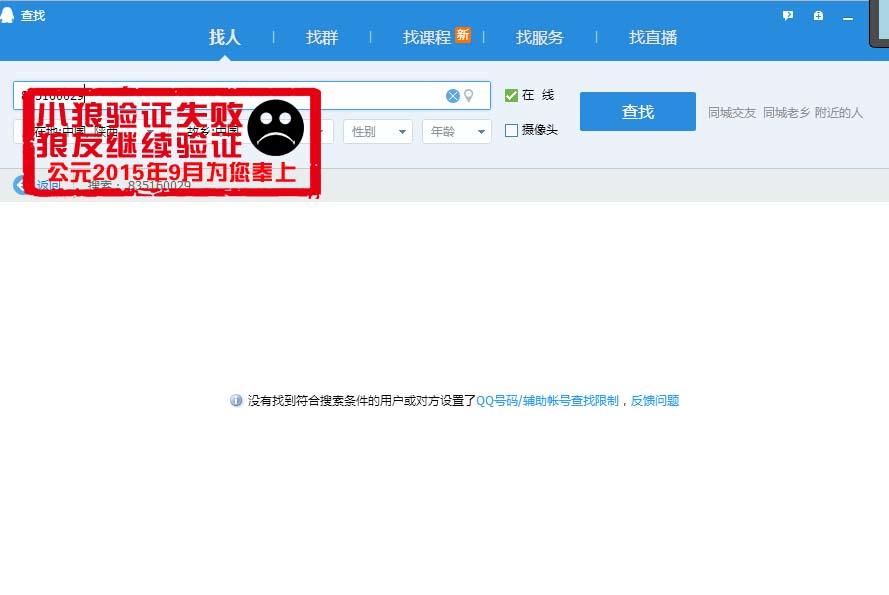889x595 pixels.
Task: Click the location pin icon in search bar
Action: (469, 95)
